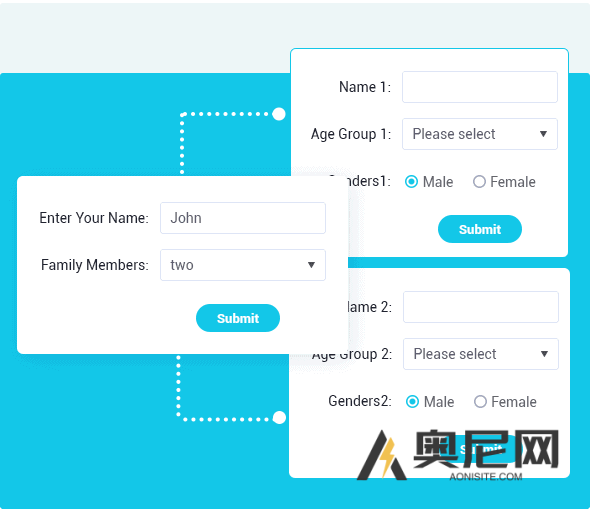590x511 pixels.
Task: Open the Family Members dropdown
Action: coord(243,265)
